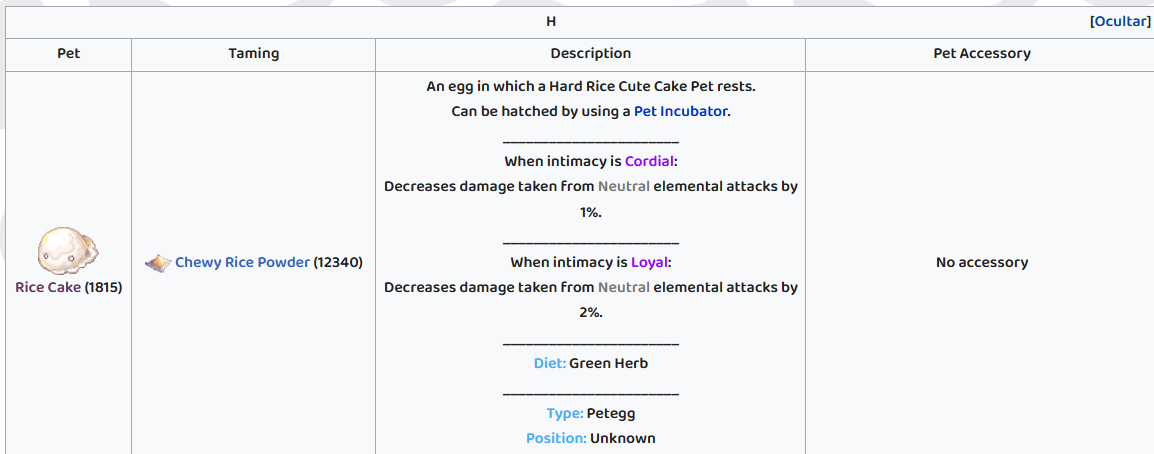
Task: Click the blue Position: label
Action: [x=556, y=439]
